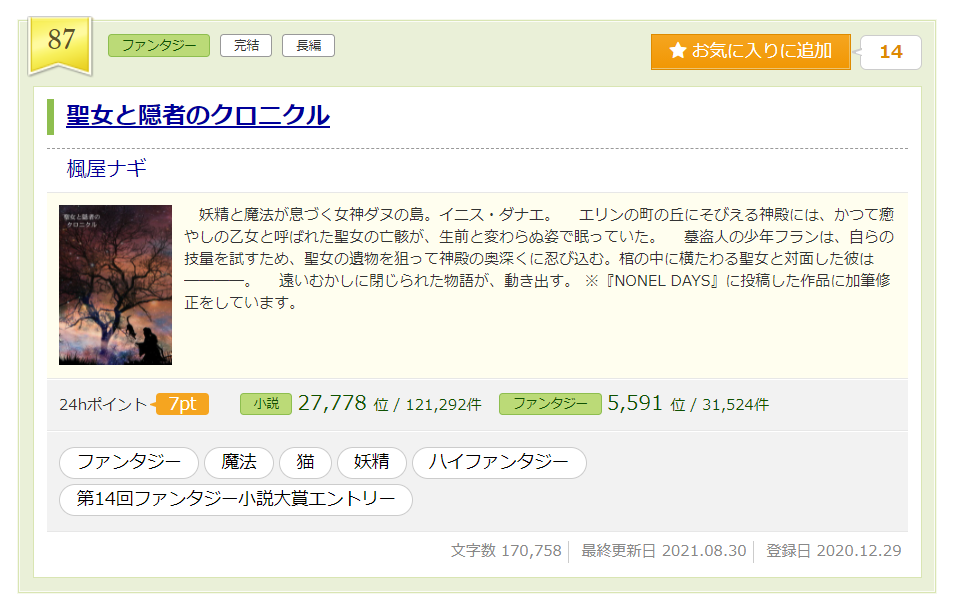This screenshot has height=605, width=953.
Task: Select the 猫 tag
Action: tap(305, 463)
